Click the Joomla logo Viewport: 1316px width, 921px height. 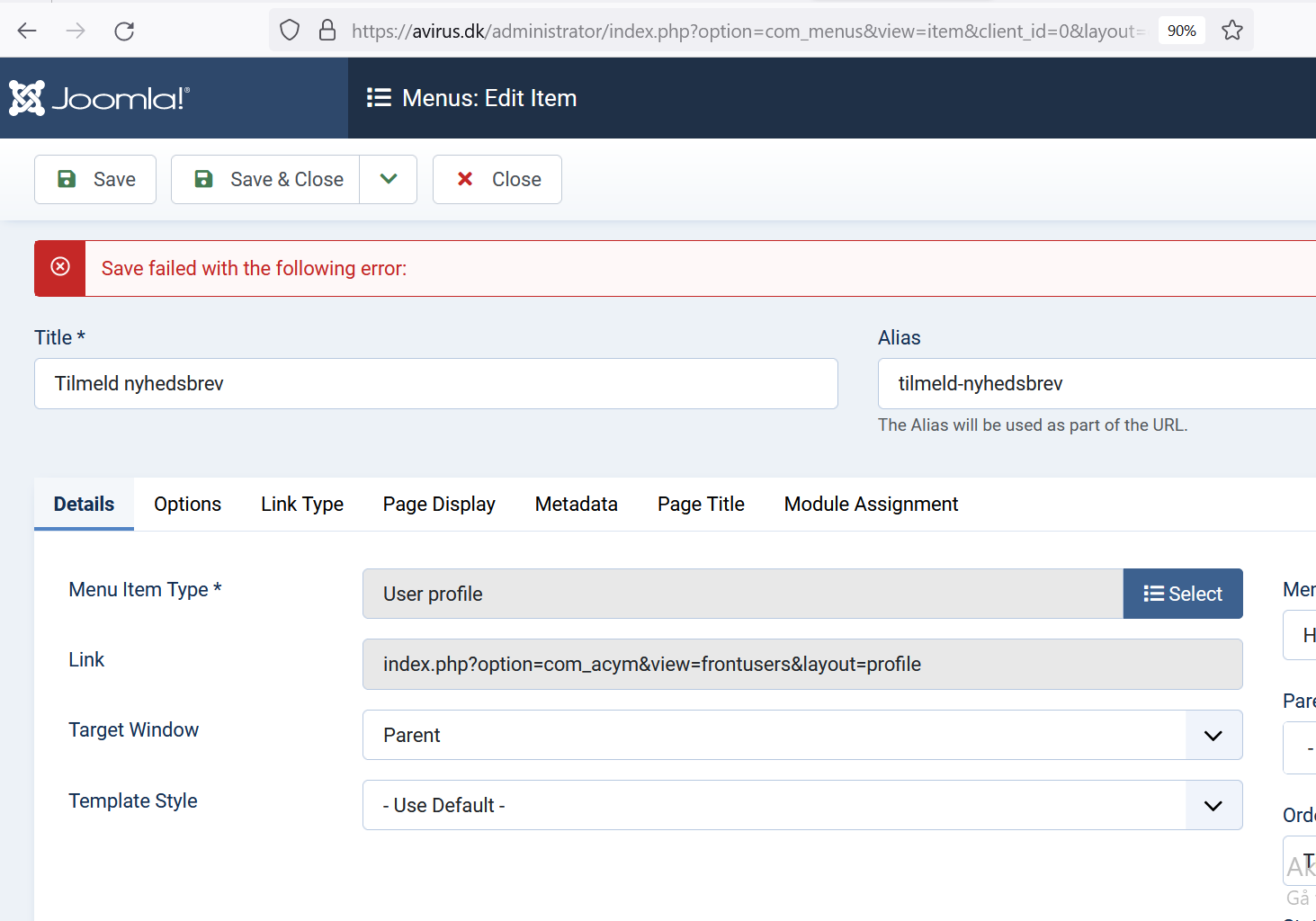coord(99,98)
